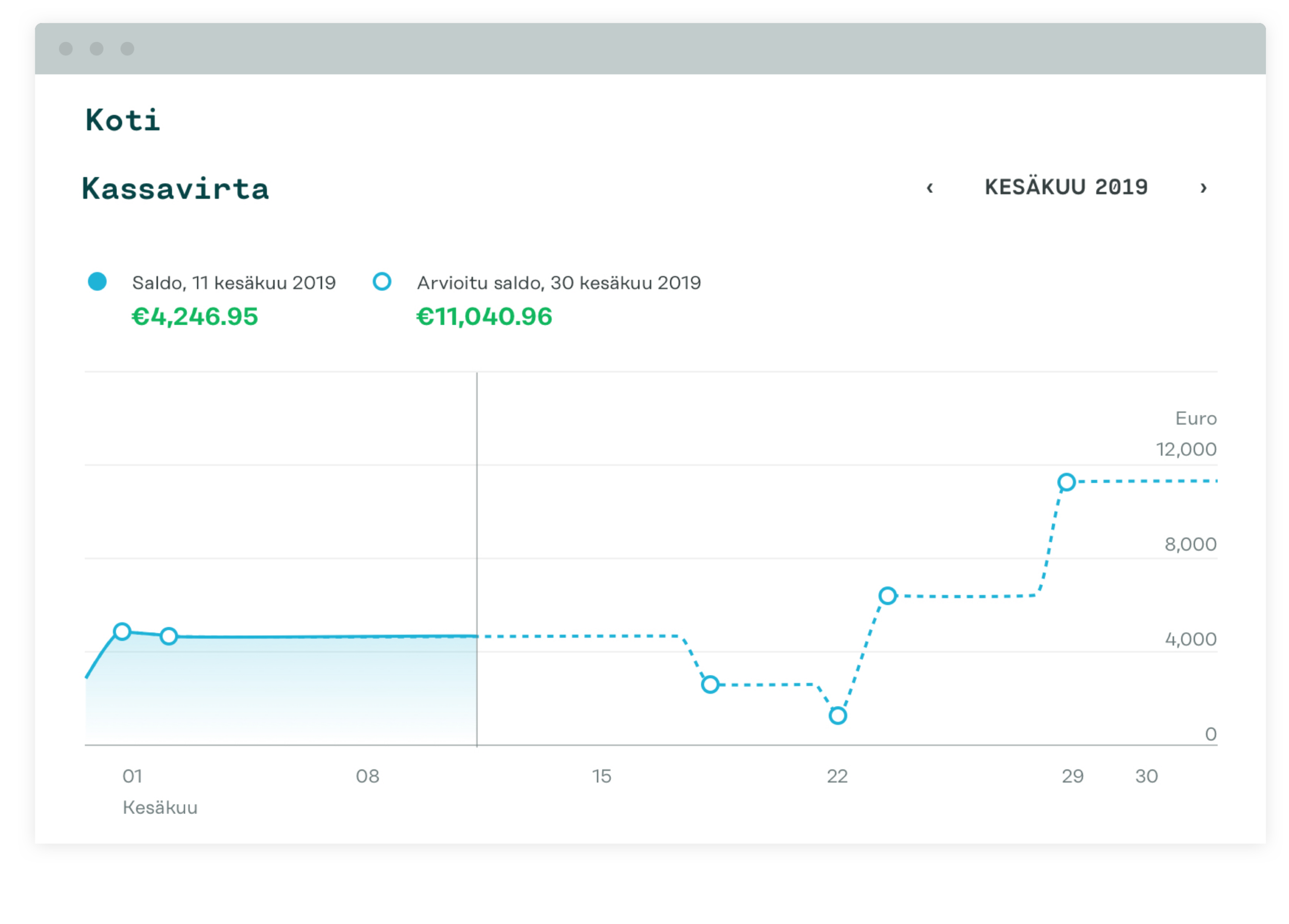
Task: Select the lowest forecast point near day 22
Action: point(838,716)
